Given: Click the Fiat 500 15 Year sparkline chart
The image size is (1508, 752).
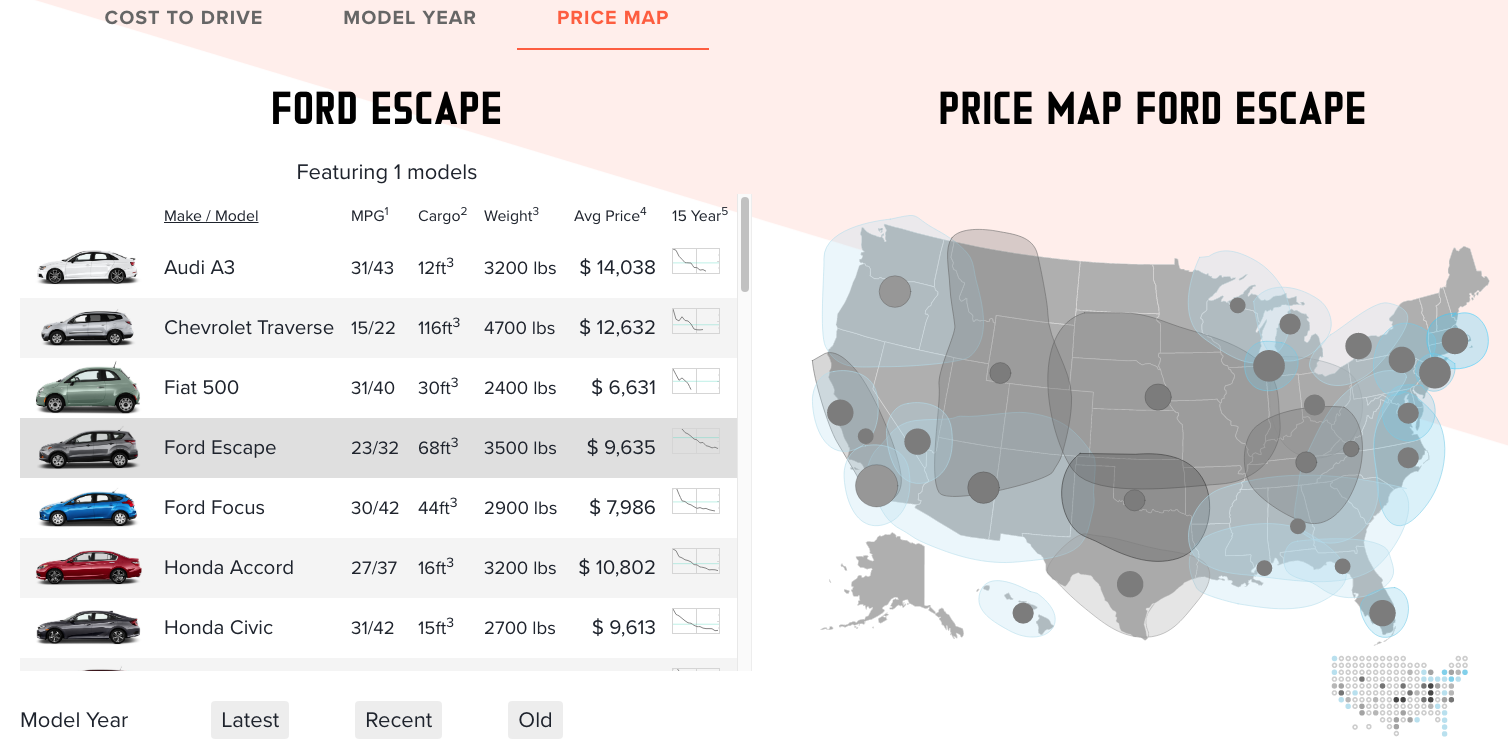Looking at the screenshot, I should tap(695, 381).
